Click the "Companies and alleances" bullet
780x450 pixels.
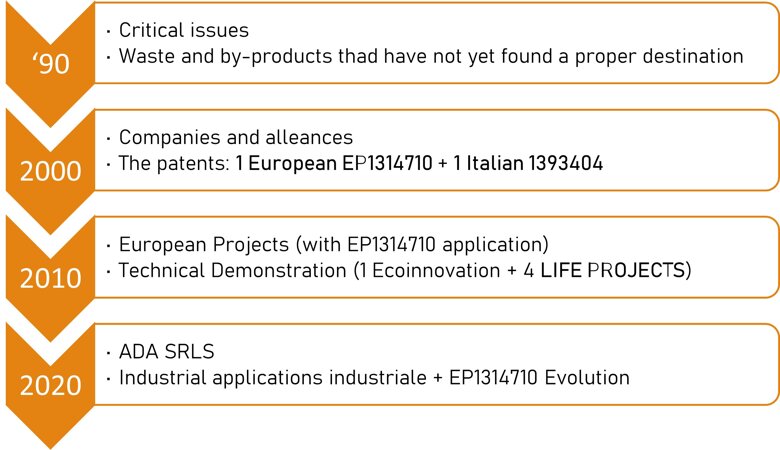click(x=235, y=137)
